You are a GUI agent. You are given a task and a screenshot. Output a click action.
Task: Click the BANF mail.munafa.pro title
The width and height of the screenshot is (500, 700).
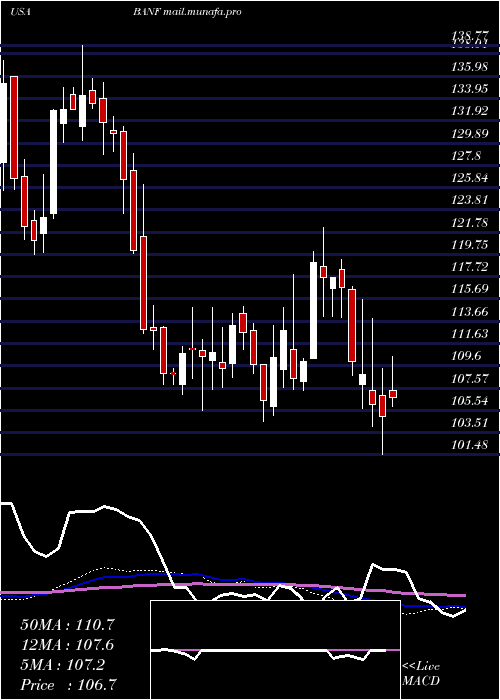click(187, 12)
